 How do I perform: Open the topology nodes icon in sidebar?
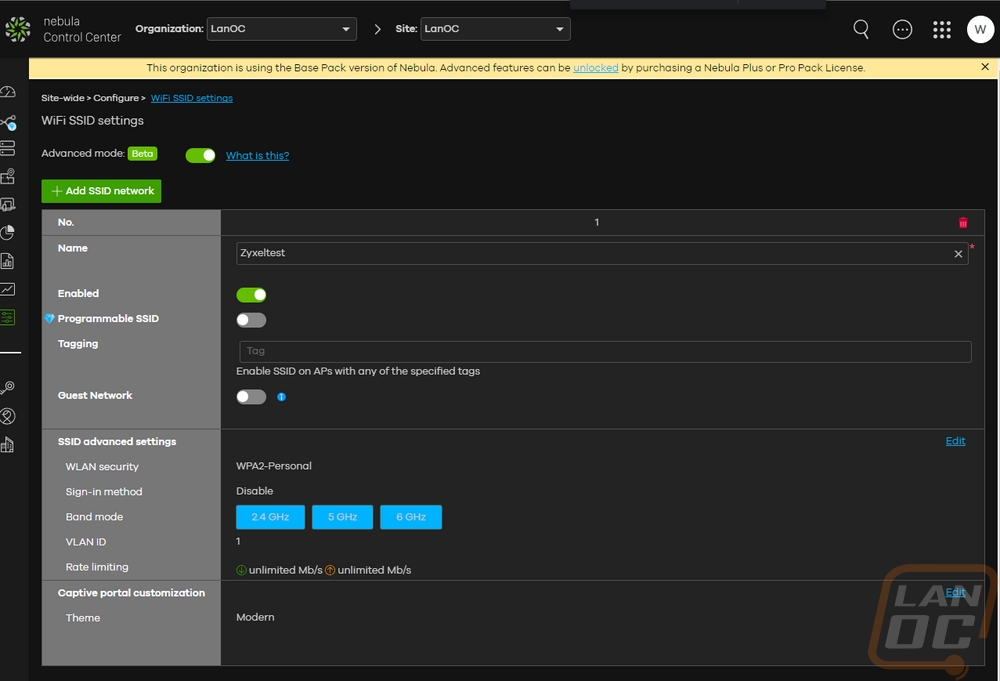pos(8,122)
